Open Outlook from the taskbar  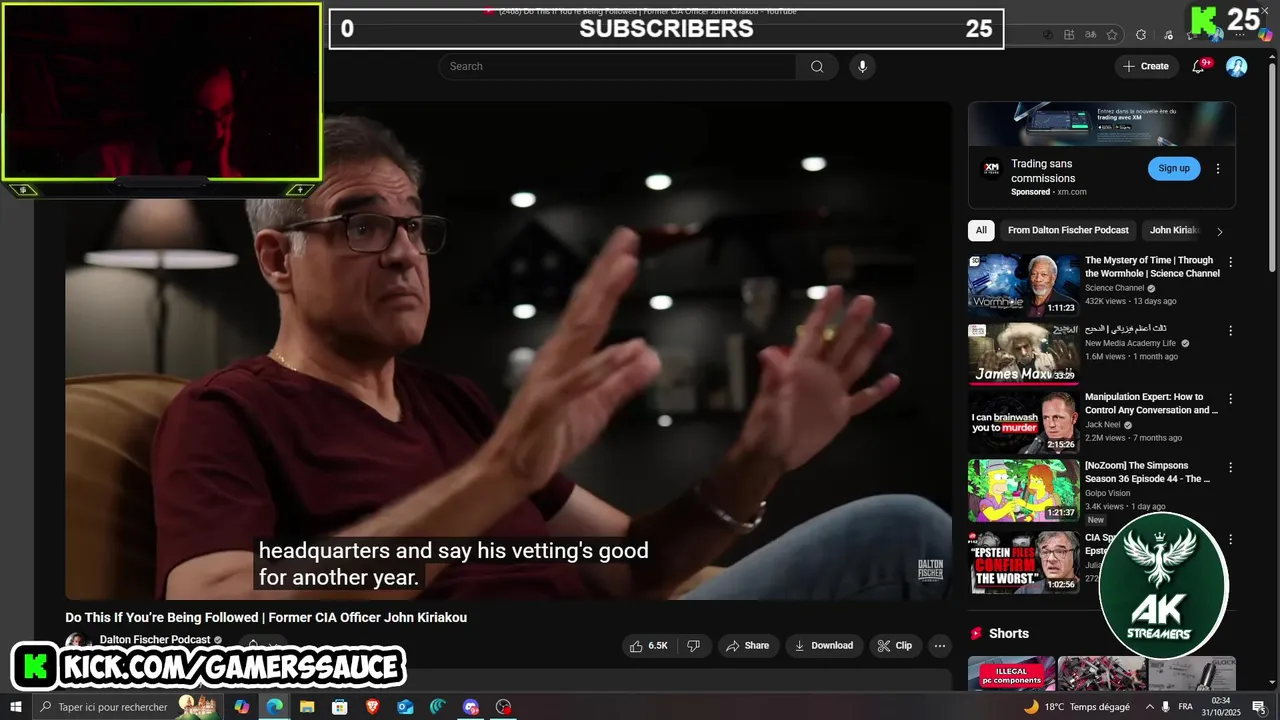pyautogui.click(x=405, y=707)
